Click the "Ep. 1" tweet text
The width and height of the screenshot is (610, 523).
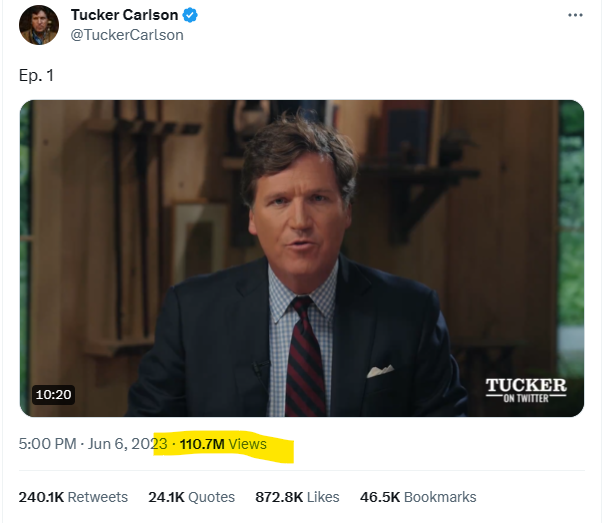[x=35, y=74]
